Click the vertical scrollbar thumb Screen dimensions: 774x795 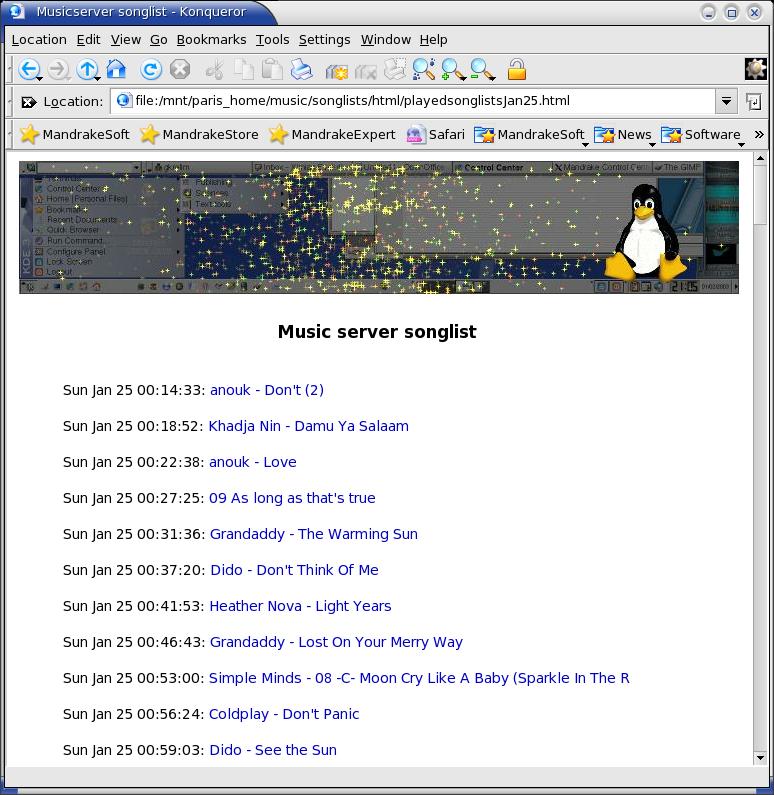point(760,194)
